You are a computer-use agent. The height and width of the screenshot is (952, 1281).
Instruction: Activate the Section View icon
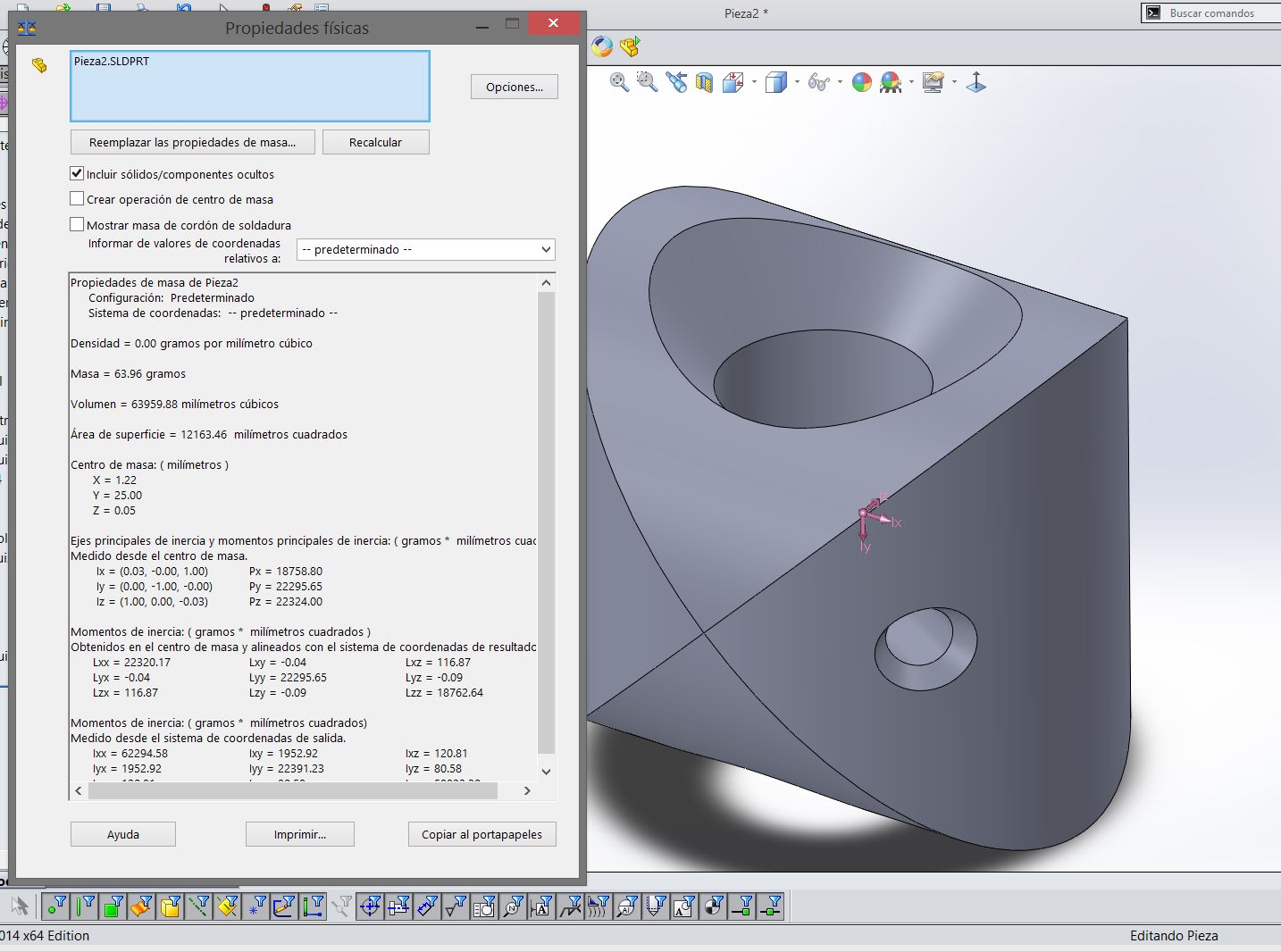[x=704, y=82]
